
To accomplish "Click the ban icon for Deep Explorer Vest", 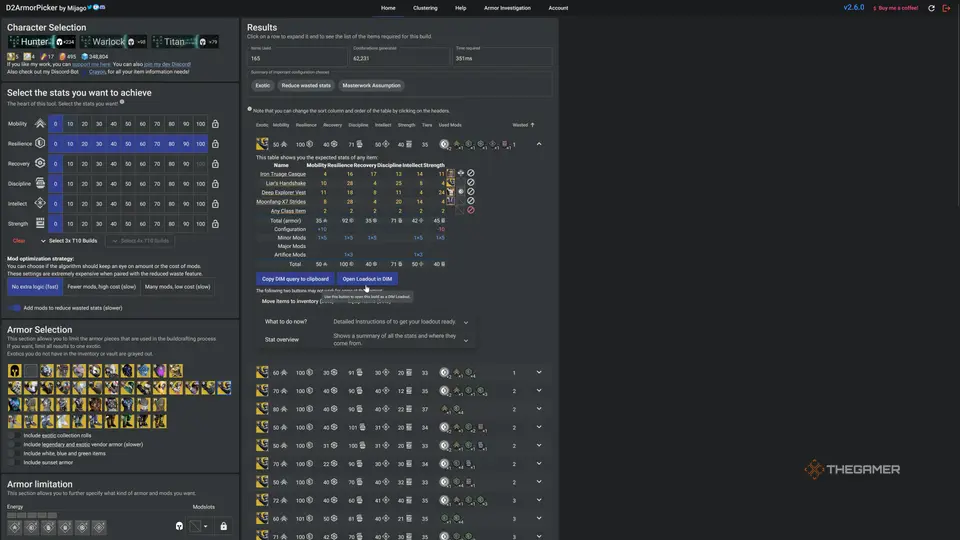I will pyautogui.click(x=471, y=192).
